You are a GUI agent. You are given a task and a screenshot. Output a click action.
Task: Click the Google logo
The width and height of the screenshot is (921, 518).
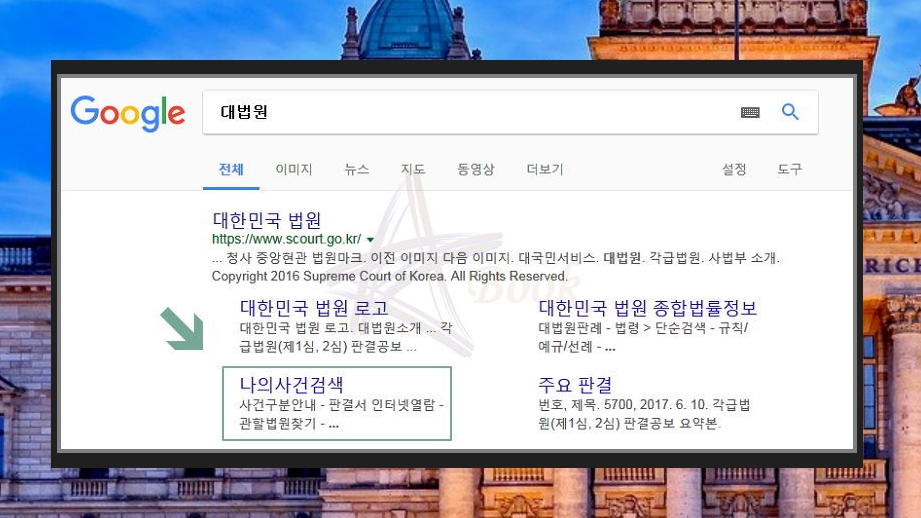coord(128,113)
